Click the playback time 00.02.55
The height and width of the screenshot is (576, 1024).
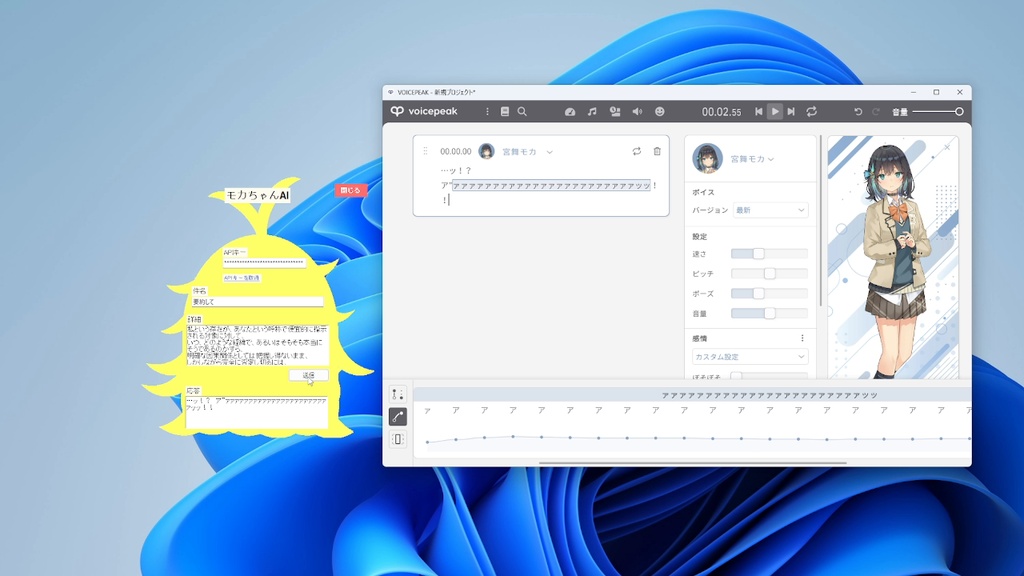pyautogui.click(x=722, y=112)
